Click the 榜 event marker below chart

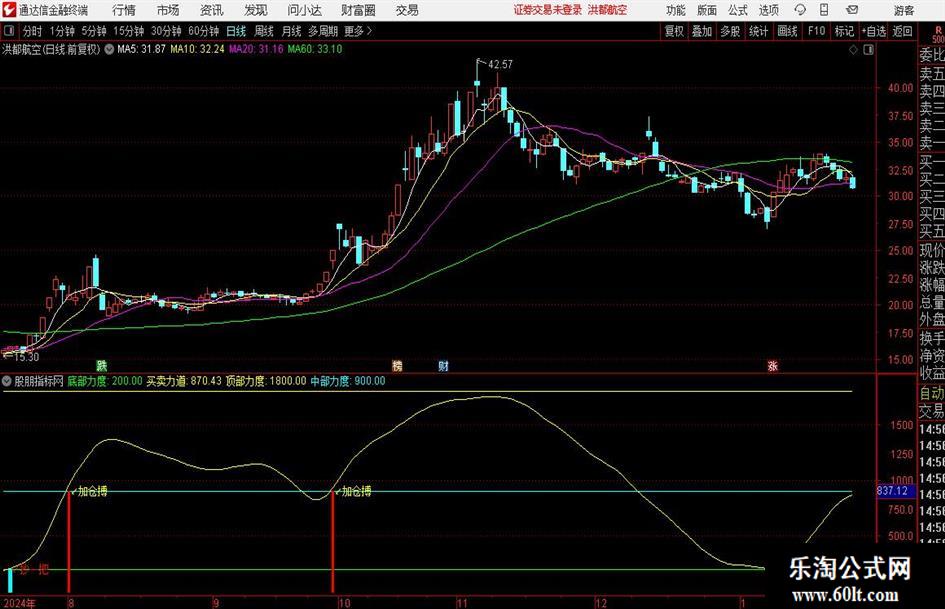(397, 365)
